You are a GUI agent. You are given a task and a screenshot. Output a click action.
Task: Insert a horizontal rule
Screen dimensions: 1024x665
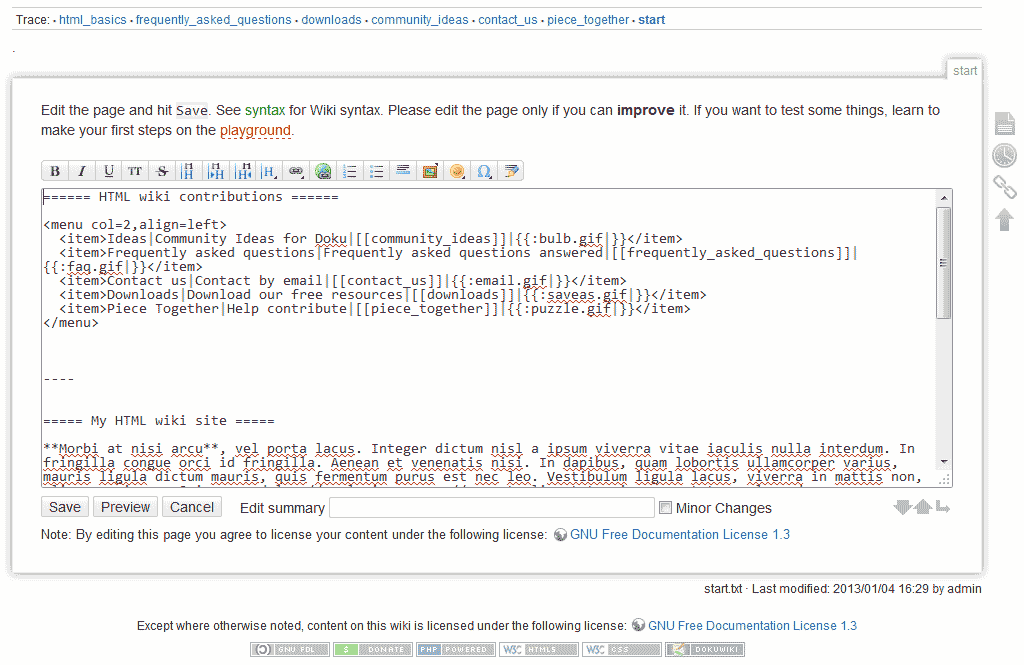(x=403, y=171)
